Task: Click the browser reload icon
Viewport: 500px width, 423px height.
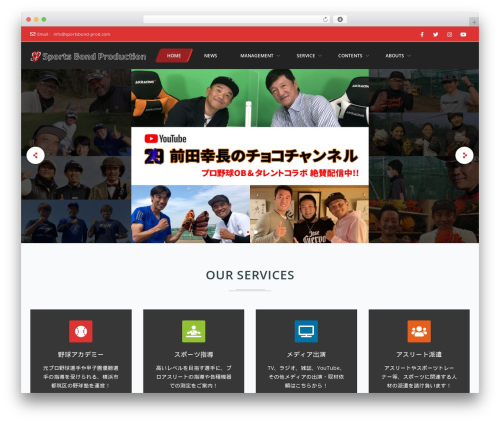Action: pyautogui.click(x=325, y=20)
